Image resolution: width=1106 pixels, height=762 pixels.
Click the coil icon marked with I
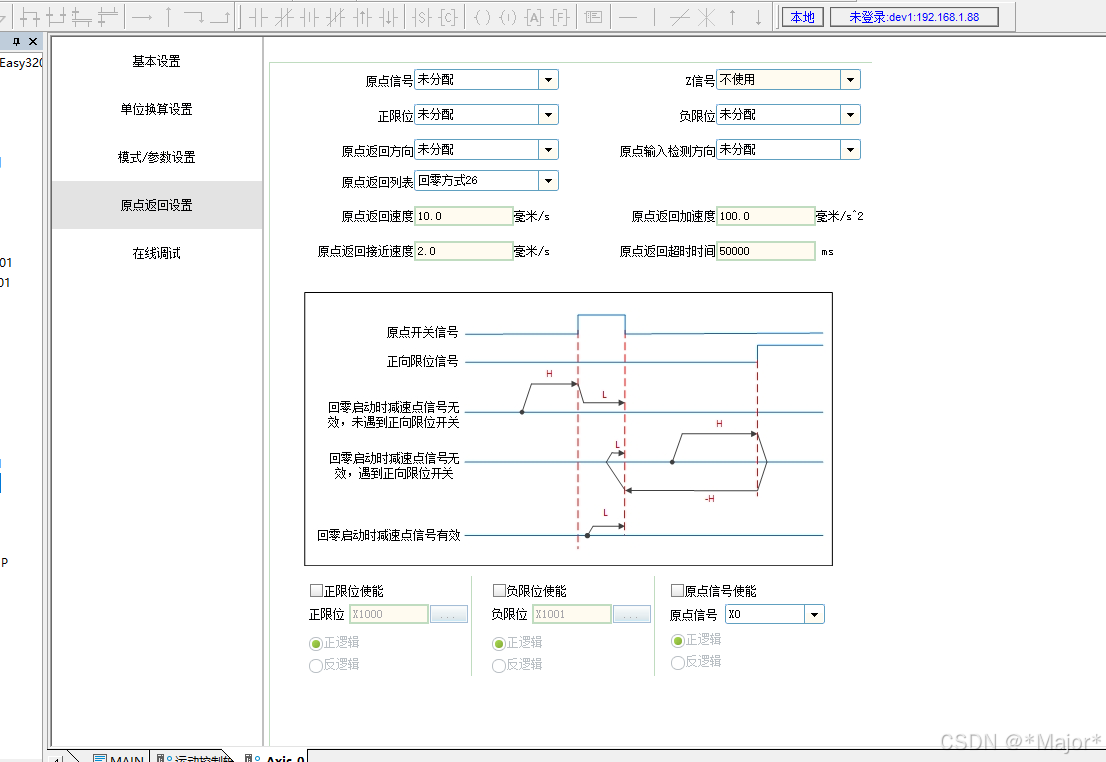[x=508, y=17]
